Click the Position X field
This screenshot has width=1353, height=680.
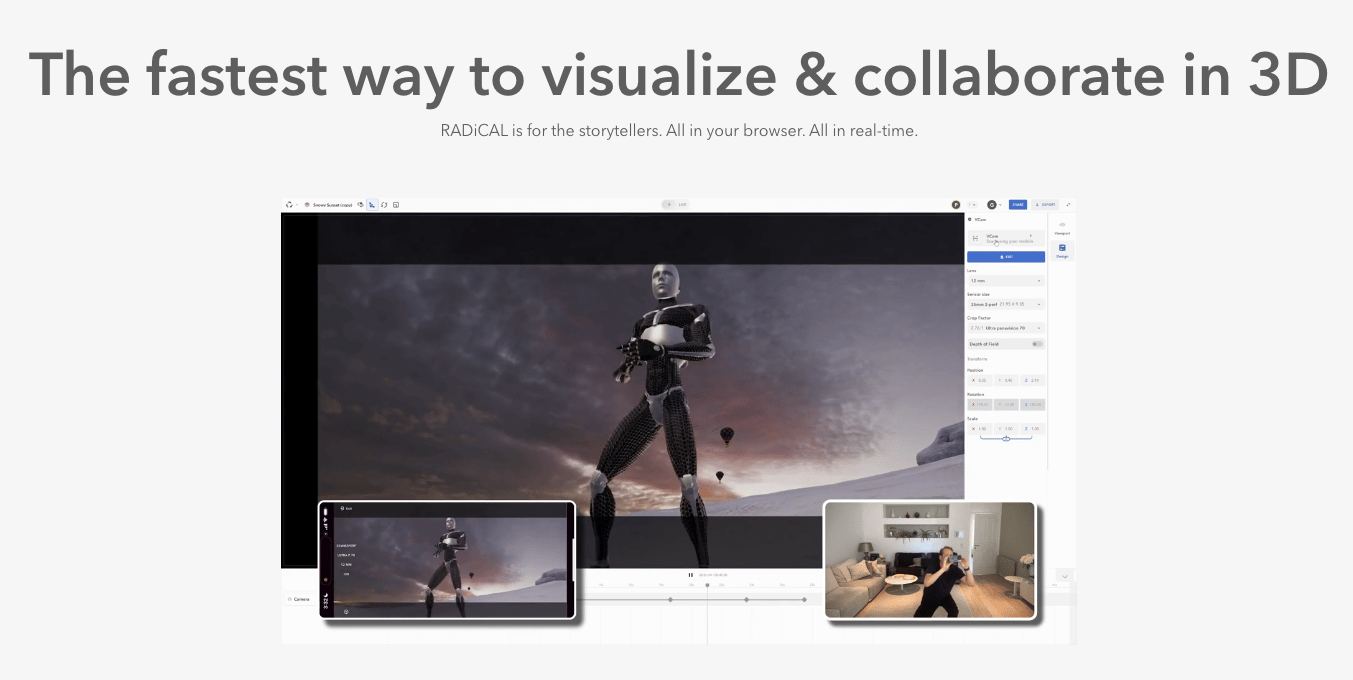point(979,380)
